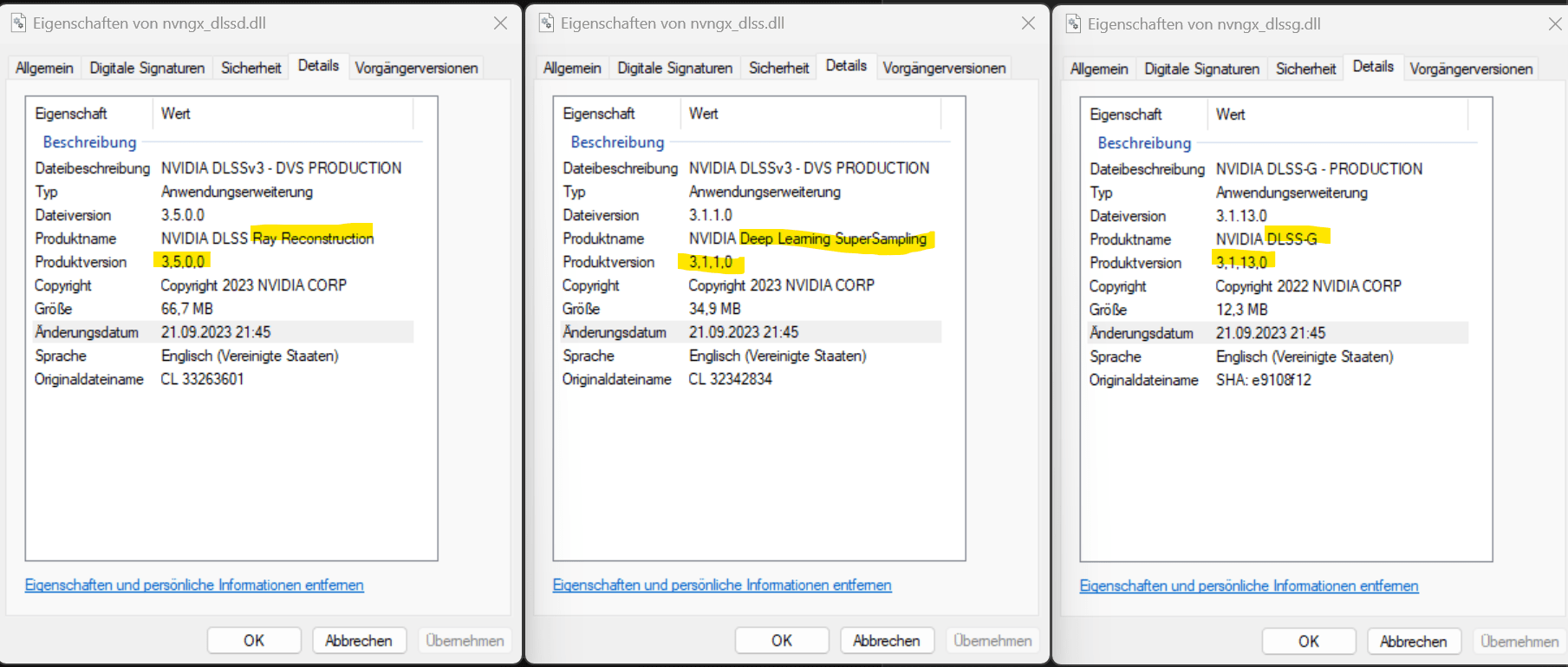The height and width of the screenshot is (667, 1568).
Task: Click remove properties link in nvngx_dlssd.dll window
Action: [x=194, y=585]
